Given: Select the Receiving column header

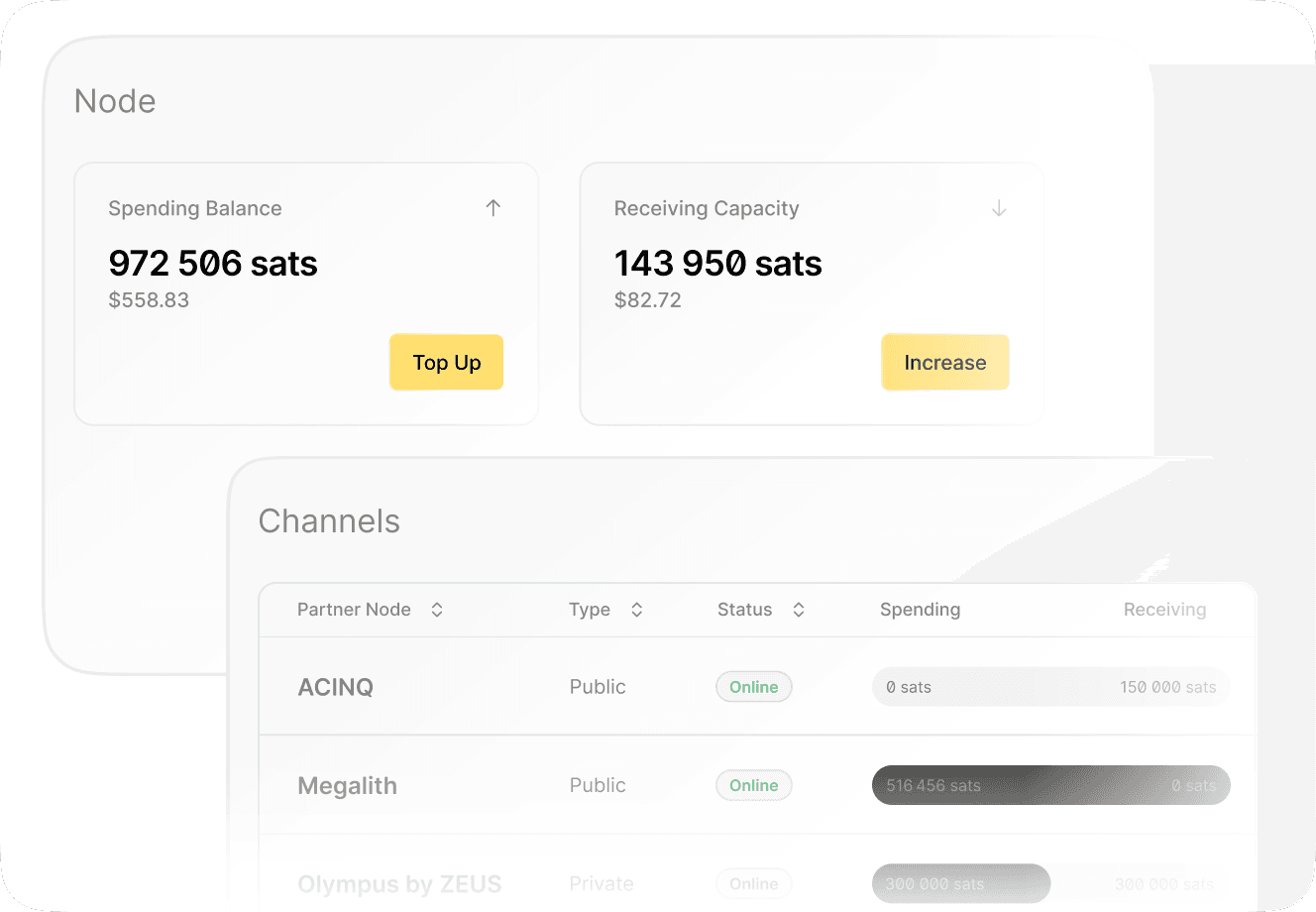Looking at the screenshot, I should tap(1164, 610).
